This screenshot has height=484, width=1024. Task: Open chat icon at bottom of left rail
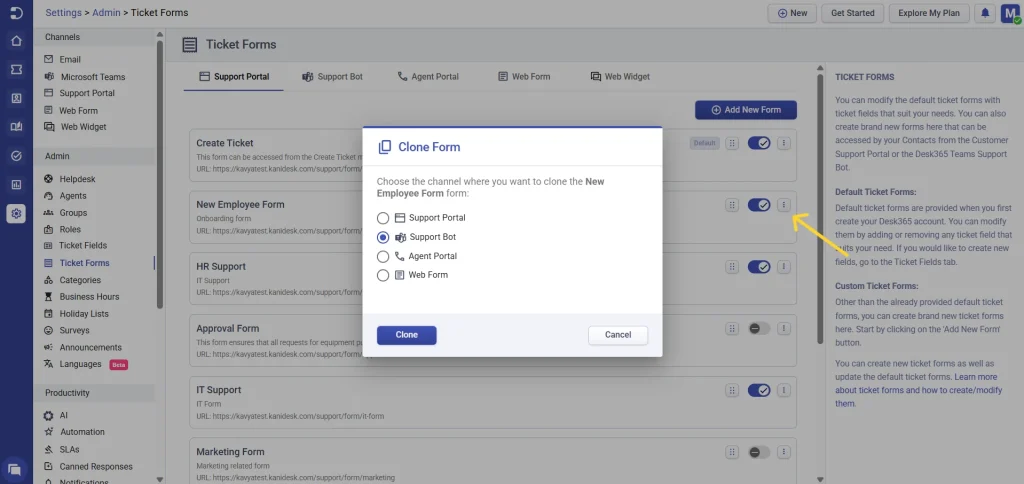(14, 469)
